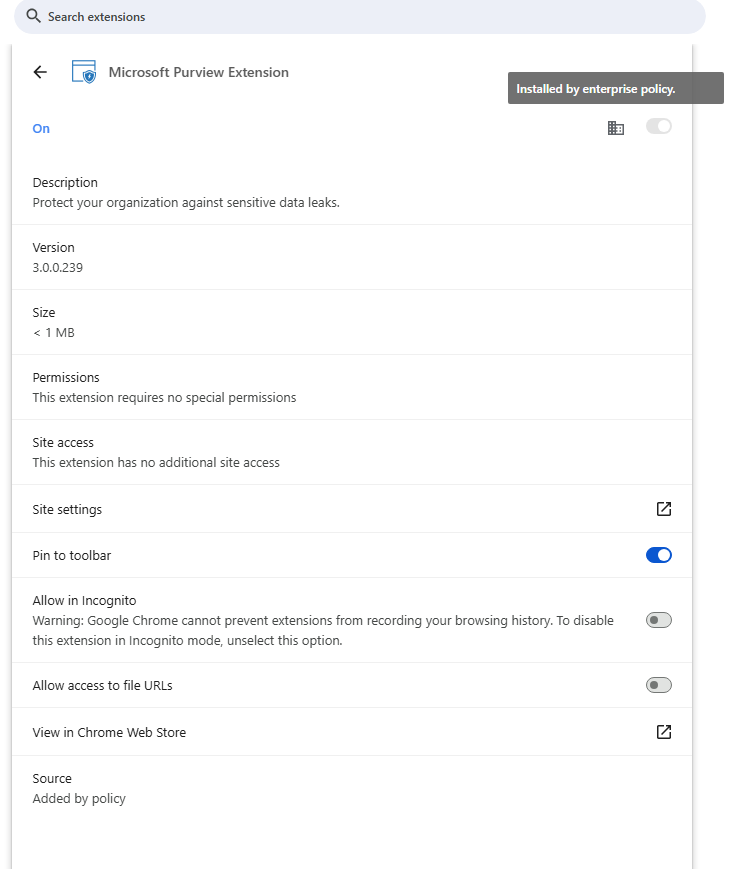730x869 pixels.
Task: Click the Microsoft Purview Extension title
Action: (198, 72)
